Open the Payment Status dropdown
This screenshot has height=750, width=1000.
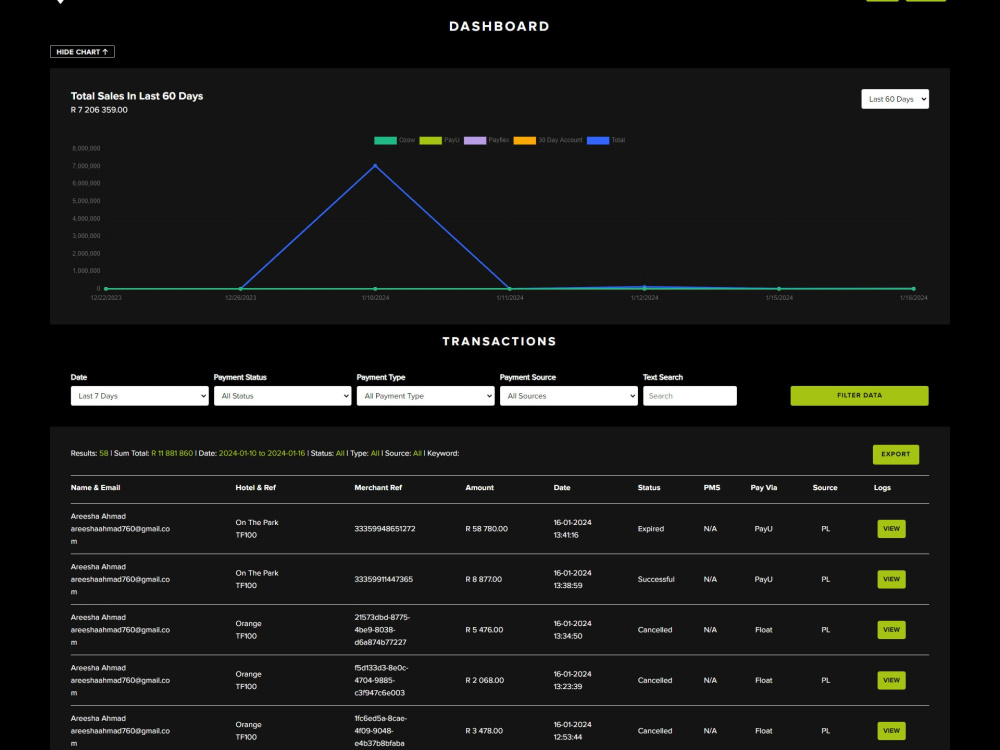pos(283,396)
